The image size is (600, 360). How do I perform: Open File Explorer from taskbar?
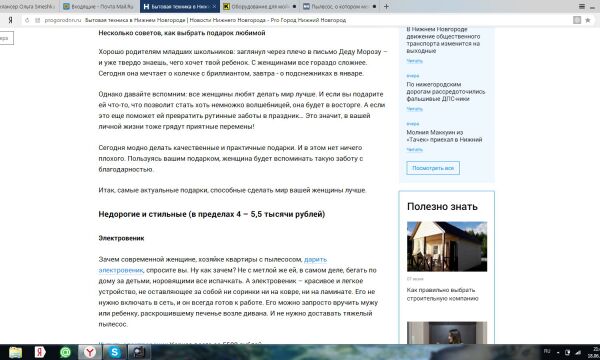point(15,352)
